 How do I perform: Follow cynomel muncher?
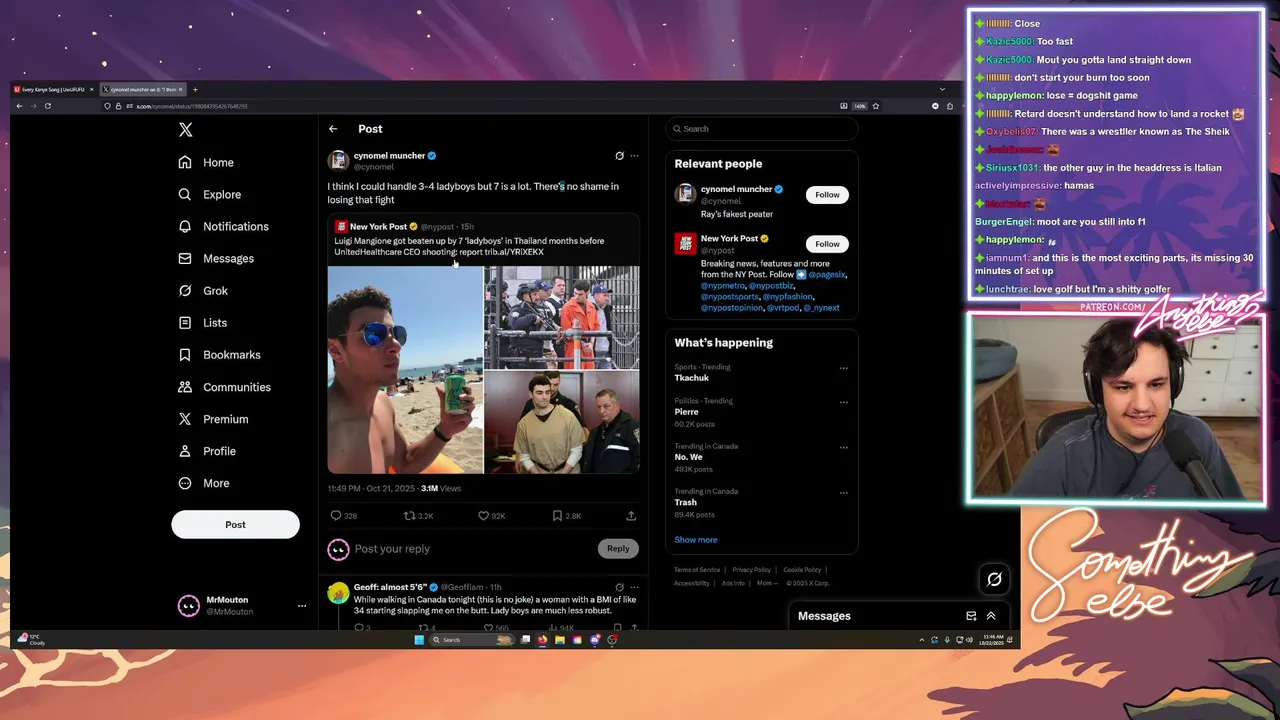pyautogui.click(x=827, y=195)
